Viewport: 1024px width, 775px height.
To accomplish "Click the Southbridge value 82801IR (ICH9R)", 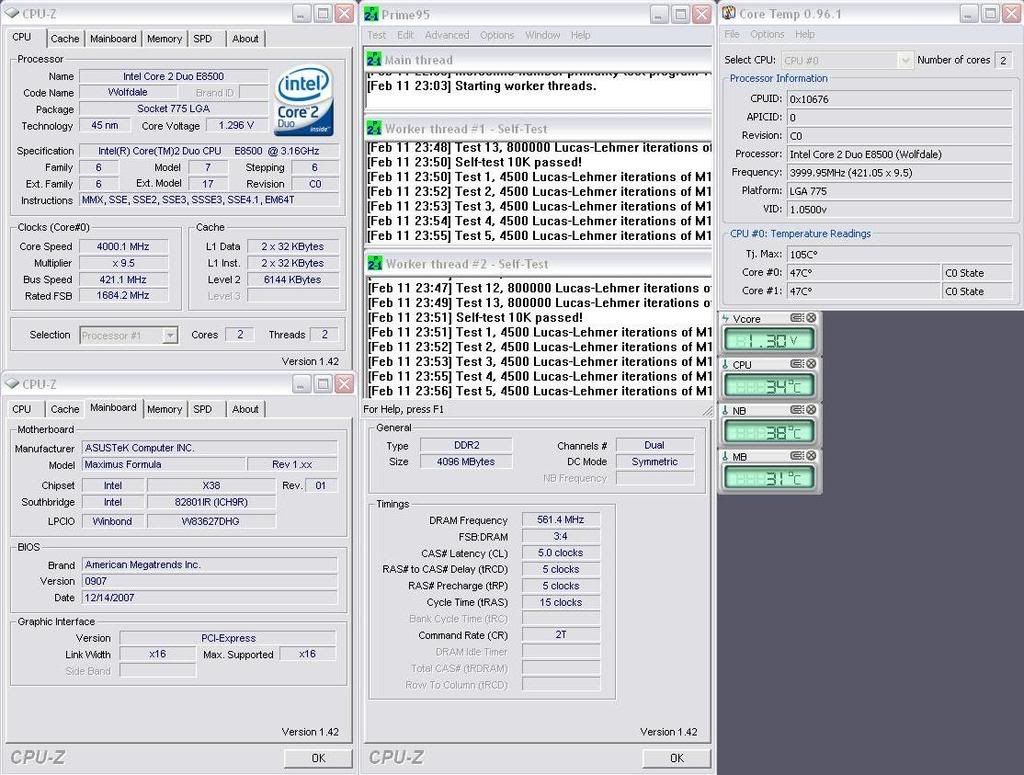I will coord(211,502).
